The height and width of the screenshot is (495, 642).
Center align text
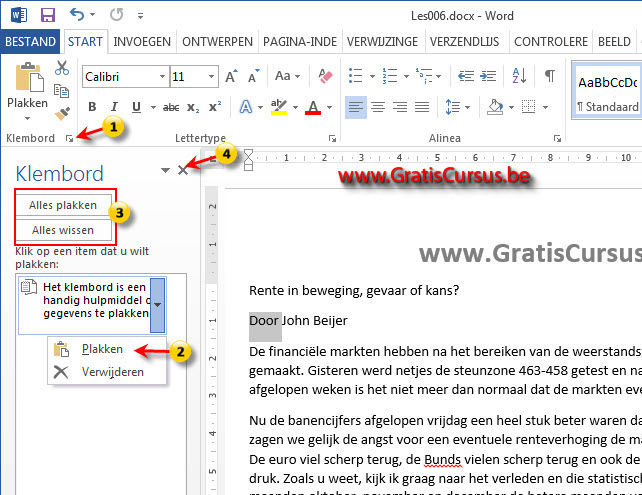coord(378,107)
